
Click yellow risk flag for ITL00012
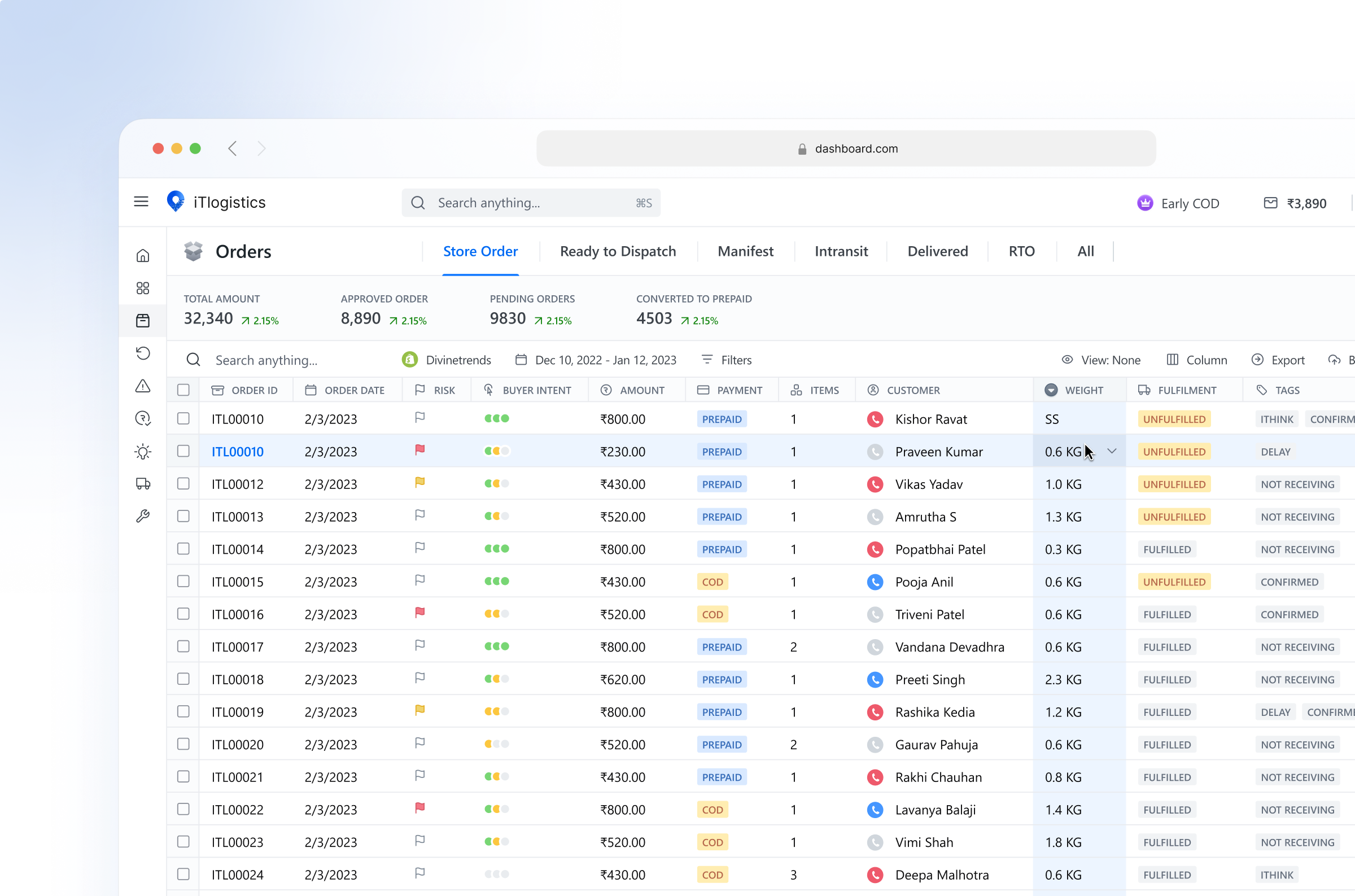420,482
